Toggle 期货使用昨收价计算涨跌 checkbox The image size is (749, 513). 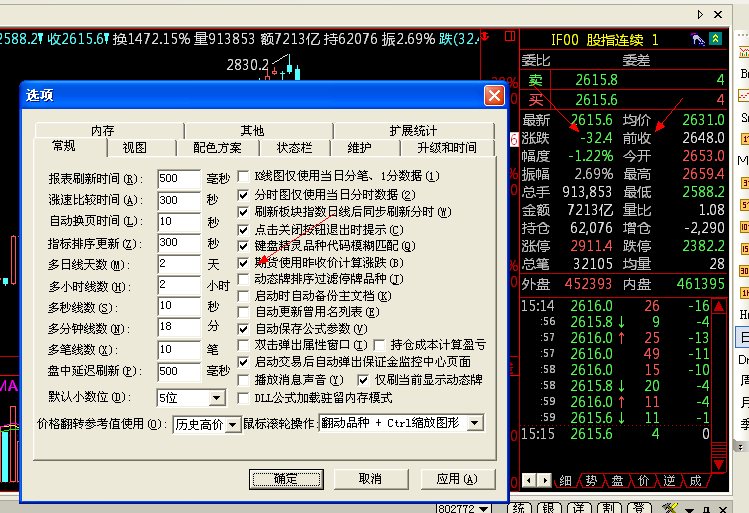[243, 263]
